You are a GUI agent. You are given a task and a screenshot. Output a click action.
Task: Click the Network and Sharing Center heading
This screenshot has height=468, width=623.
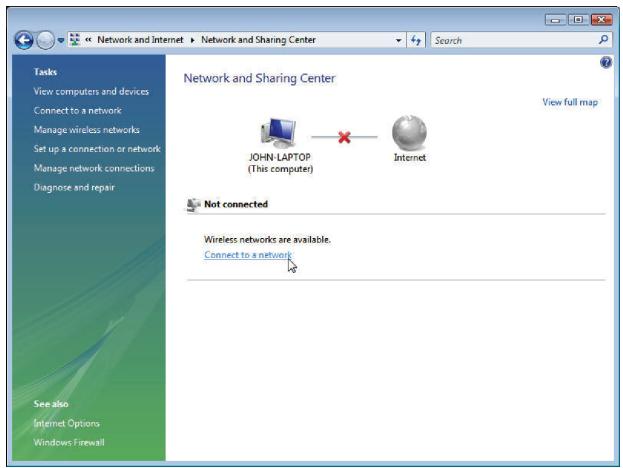pyautogui.click(x=259, y=78)
